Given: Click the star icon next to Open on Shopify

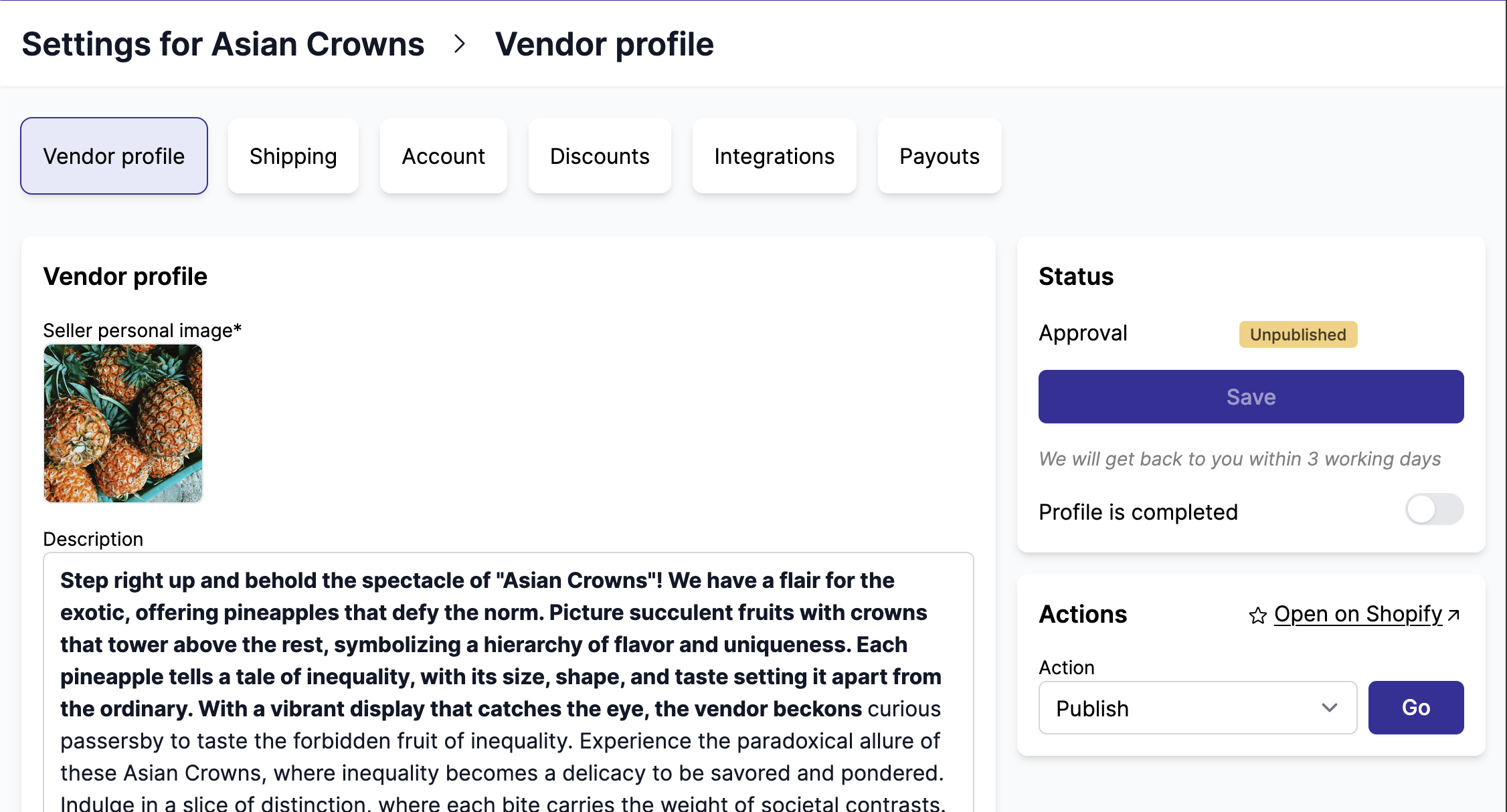Looking at the screenshot, I should pyautogui.click(x=1258, y=615).
